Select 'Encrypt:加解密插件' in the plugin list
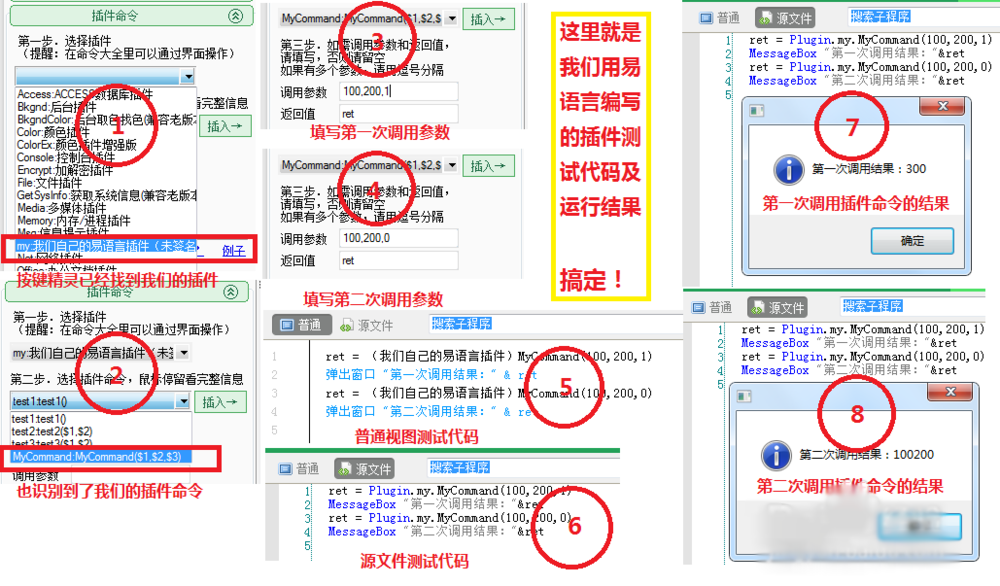The image size is (1000, 586). (64, 170)
